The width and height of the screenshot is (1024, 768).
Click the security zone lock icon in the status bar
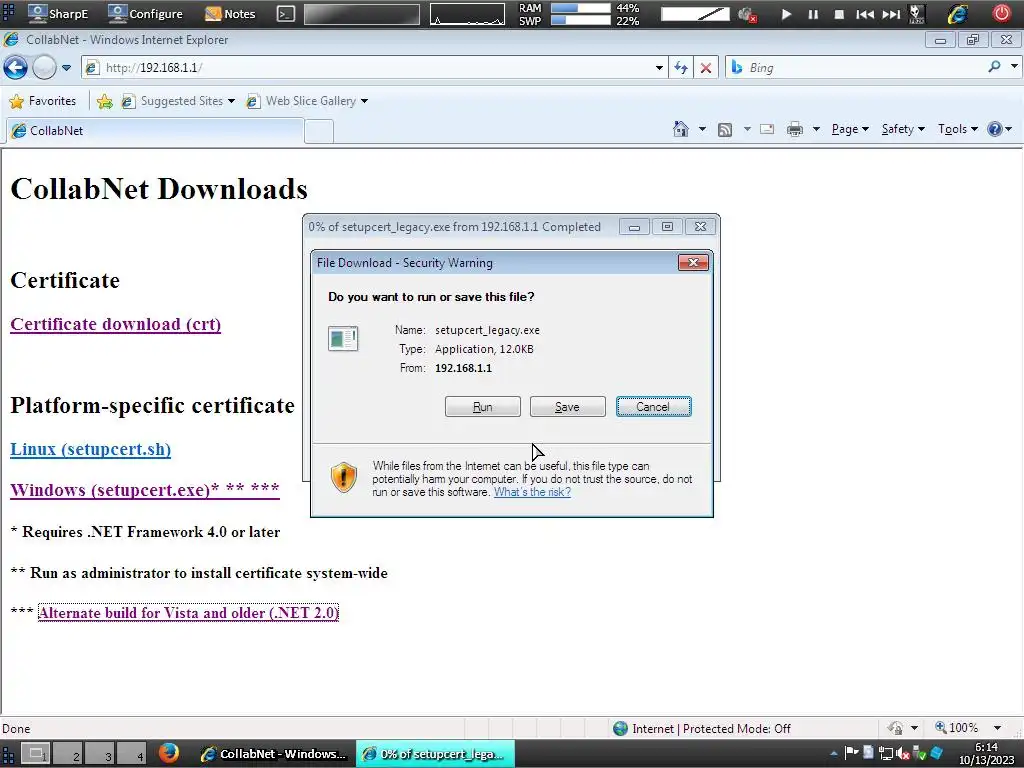[896, 728]
